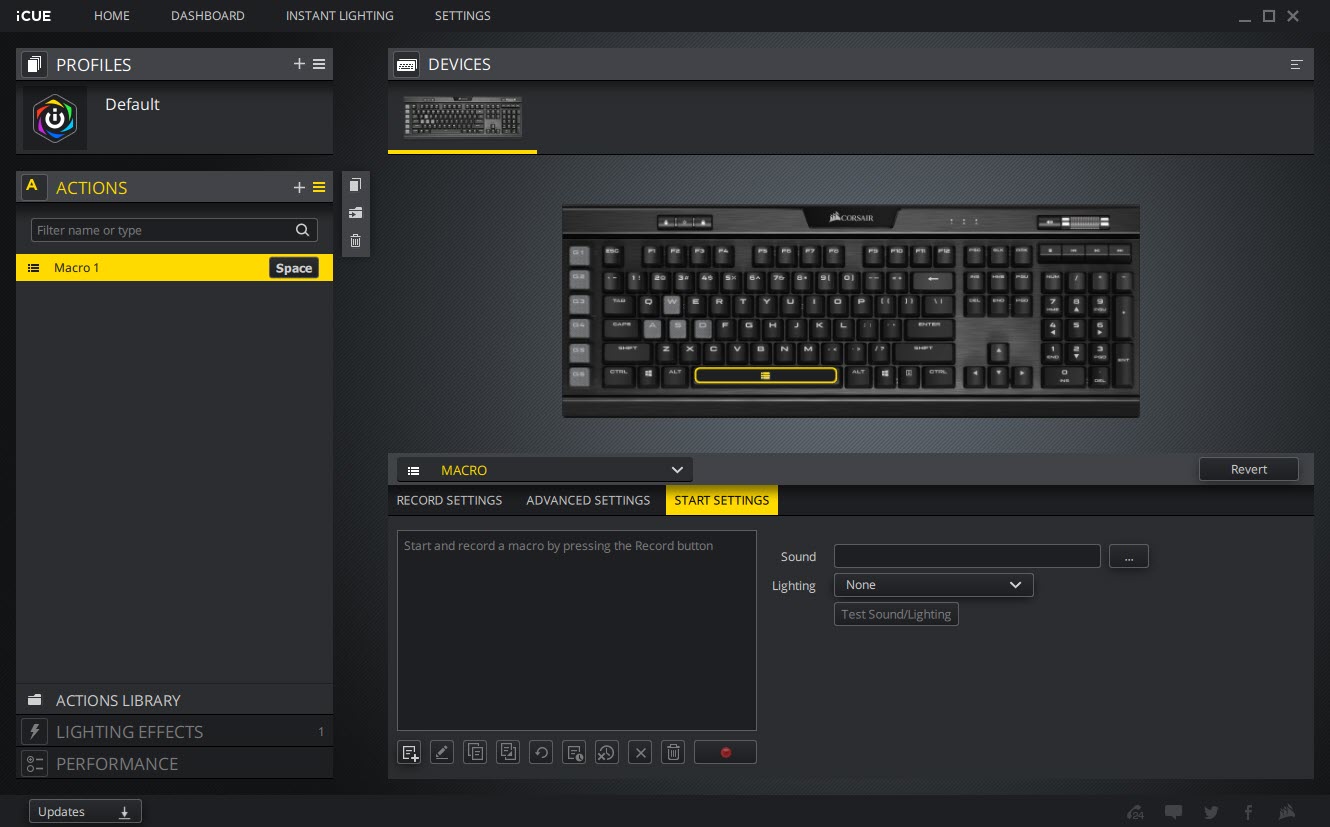Click the paste events icon under macro list

pos(508,752)
